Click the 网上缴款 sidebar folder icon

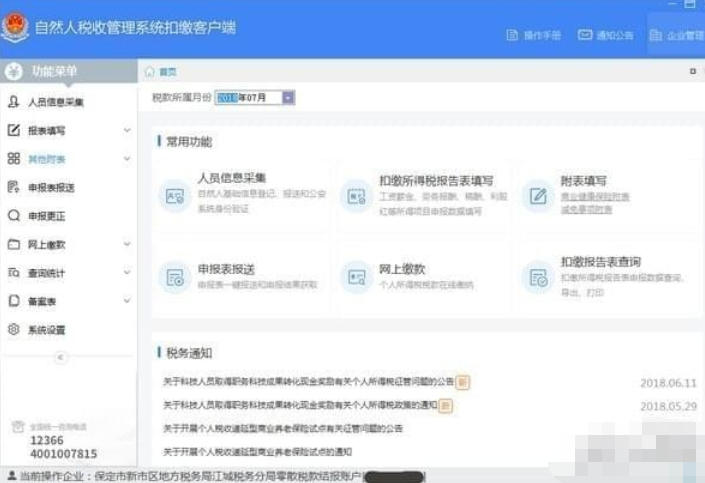point(14,244)
